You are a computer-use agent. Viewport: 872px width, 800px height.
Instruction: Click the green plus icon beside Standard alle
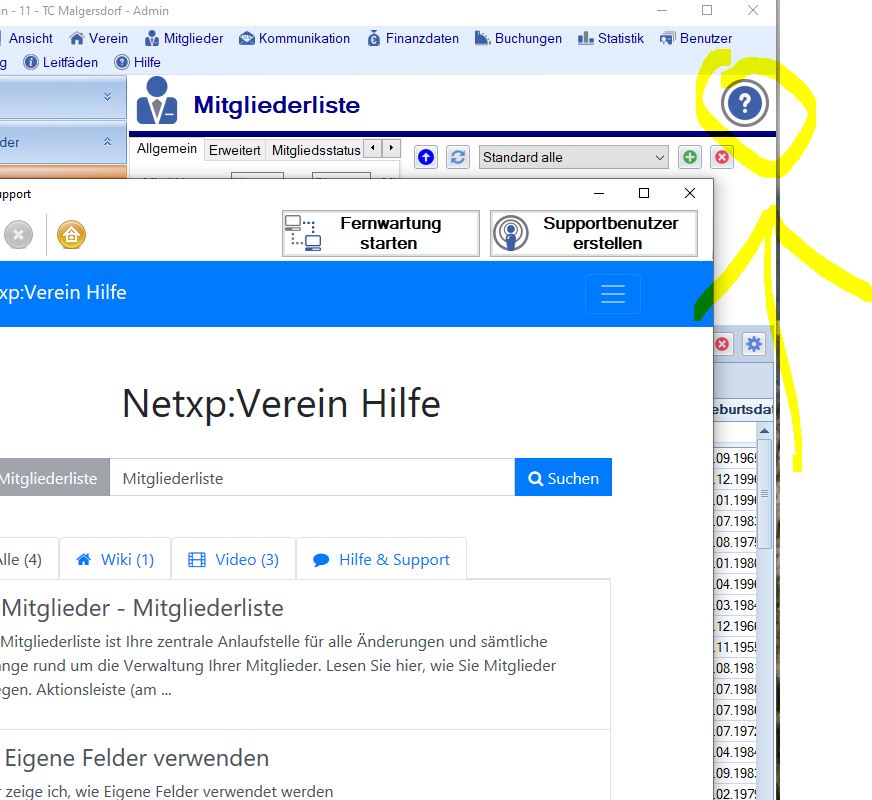click(690, 157)
